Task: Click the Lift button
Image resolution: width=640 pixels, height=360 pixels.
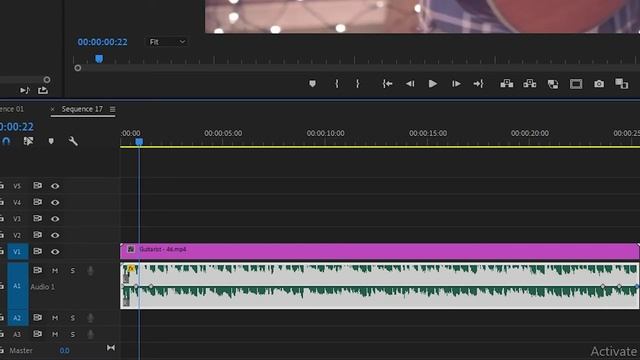Action: (x=507, y=84)
